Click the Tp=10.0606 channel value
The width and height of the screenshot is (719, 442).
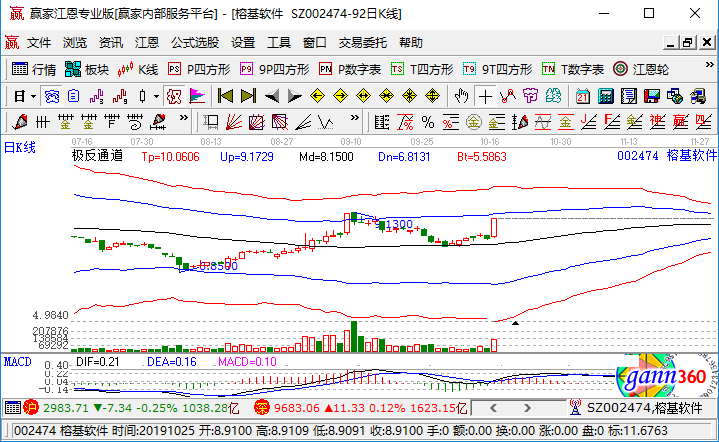(x=171, y=157)
